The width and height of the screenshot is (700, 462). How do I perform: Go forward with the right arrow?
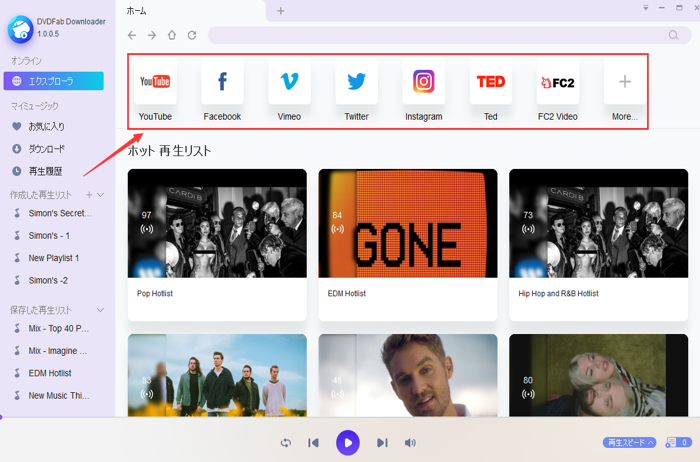152,35
